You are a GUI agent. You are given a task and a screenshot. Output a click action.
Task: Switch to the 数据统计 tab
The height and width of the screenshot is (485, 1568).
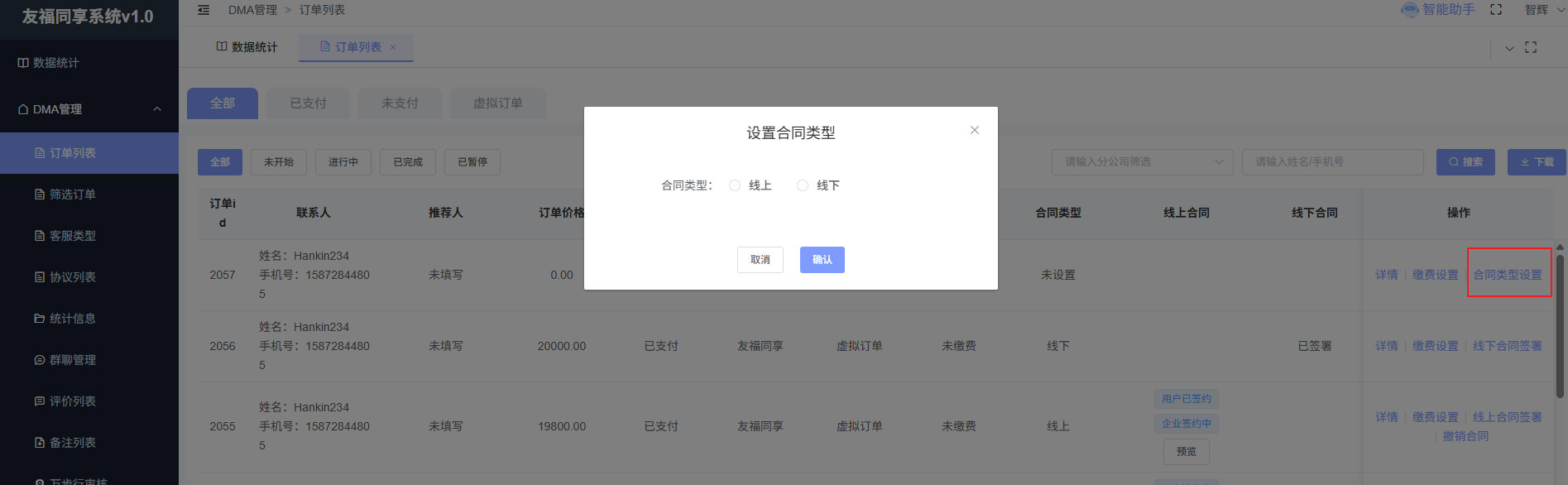(247, 47)
